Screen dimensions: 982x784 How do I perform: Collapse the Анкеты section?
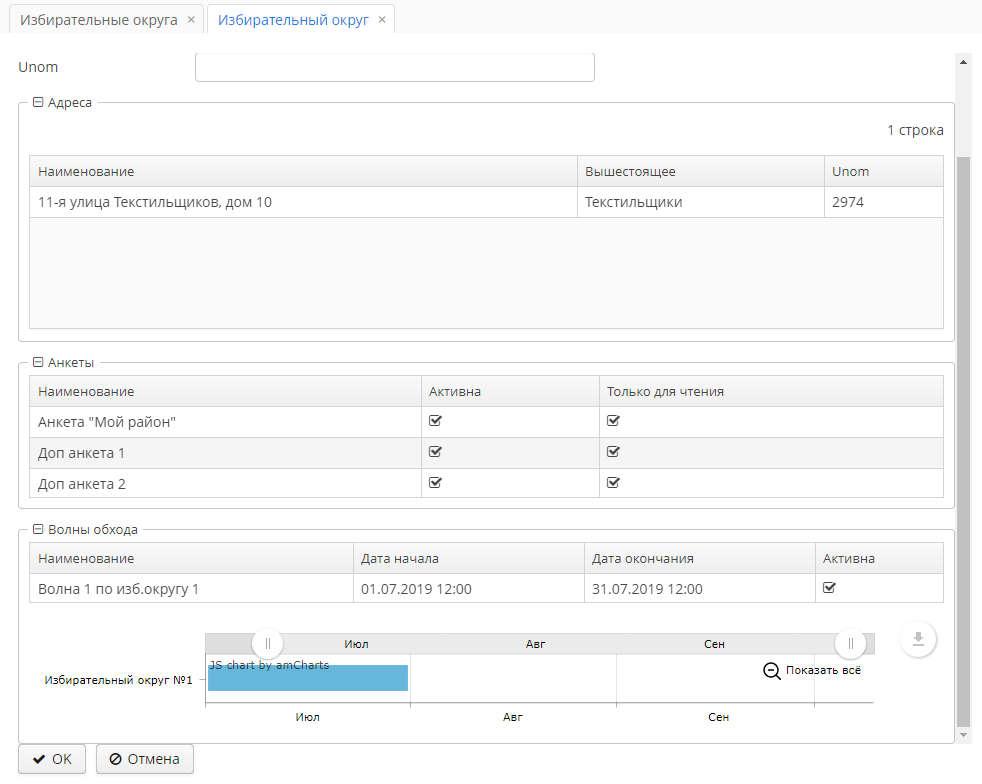[x=38, y=363]
